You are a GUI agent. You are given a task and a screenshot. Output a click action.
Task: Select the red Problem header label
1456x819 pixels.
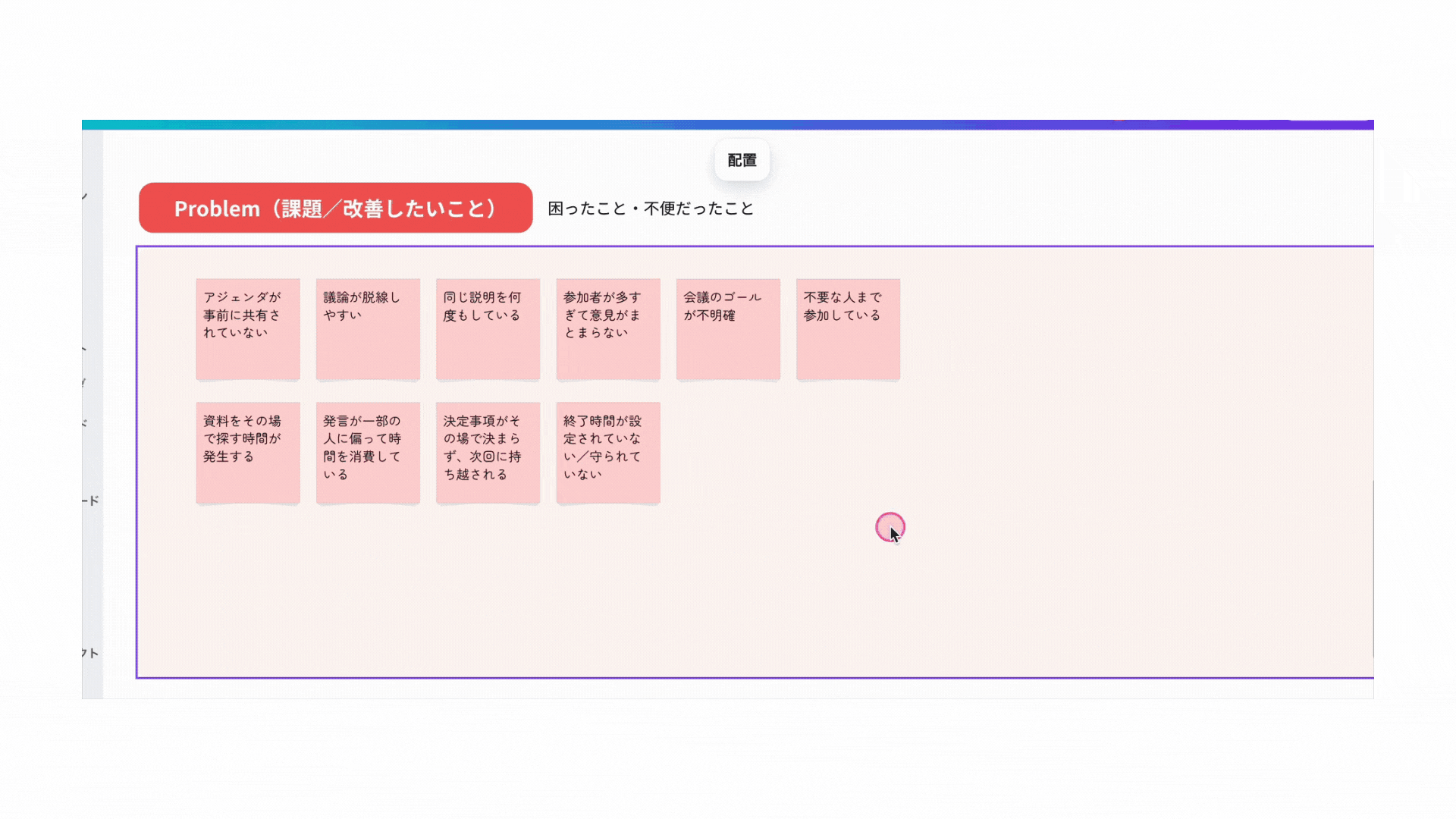[335, 208]
